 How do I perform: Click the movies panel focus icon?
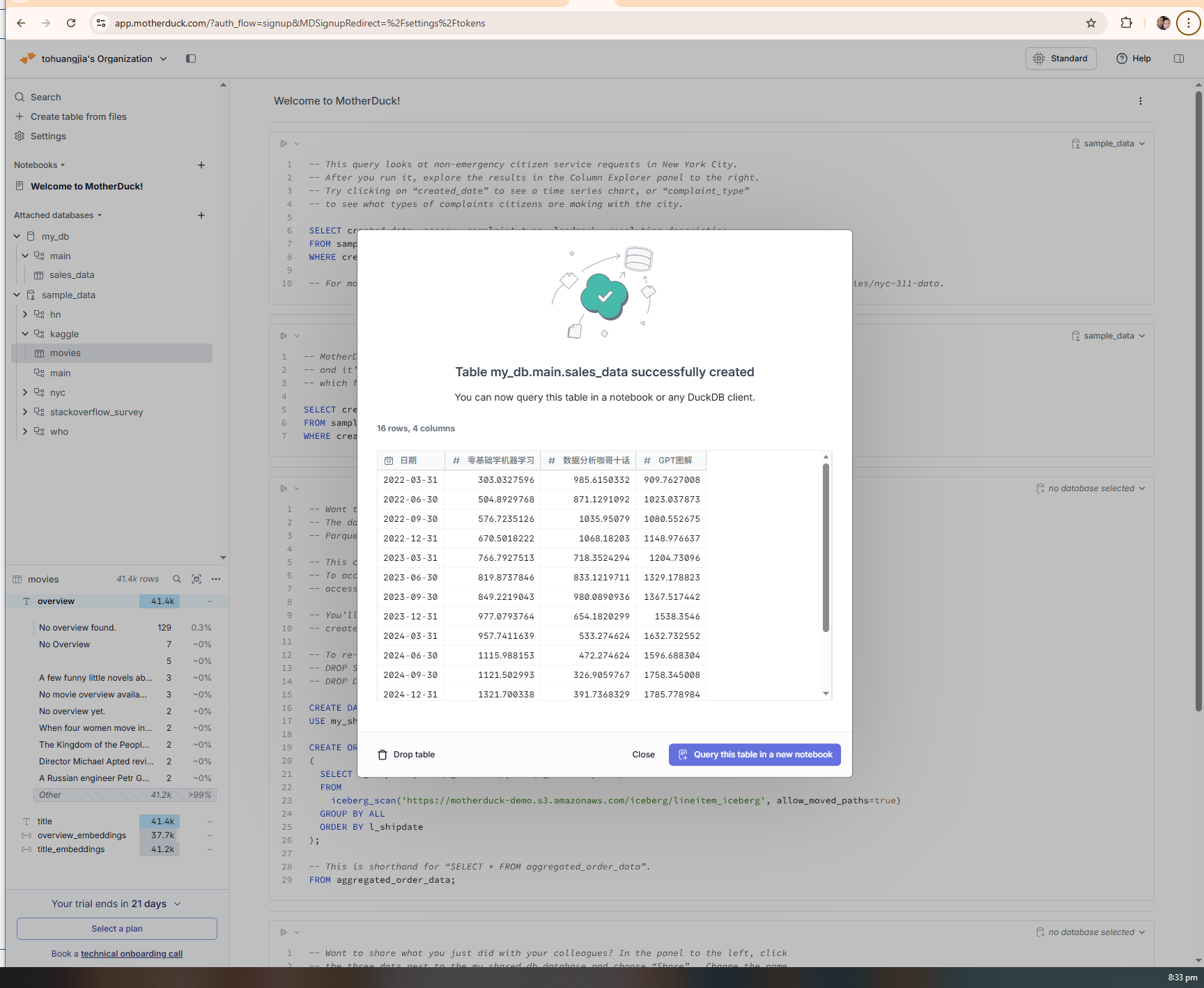[x=196, y=579]
